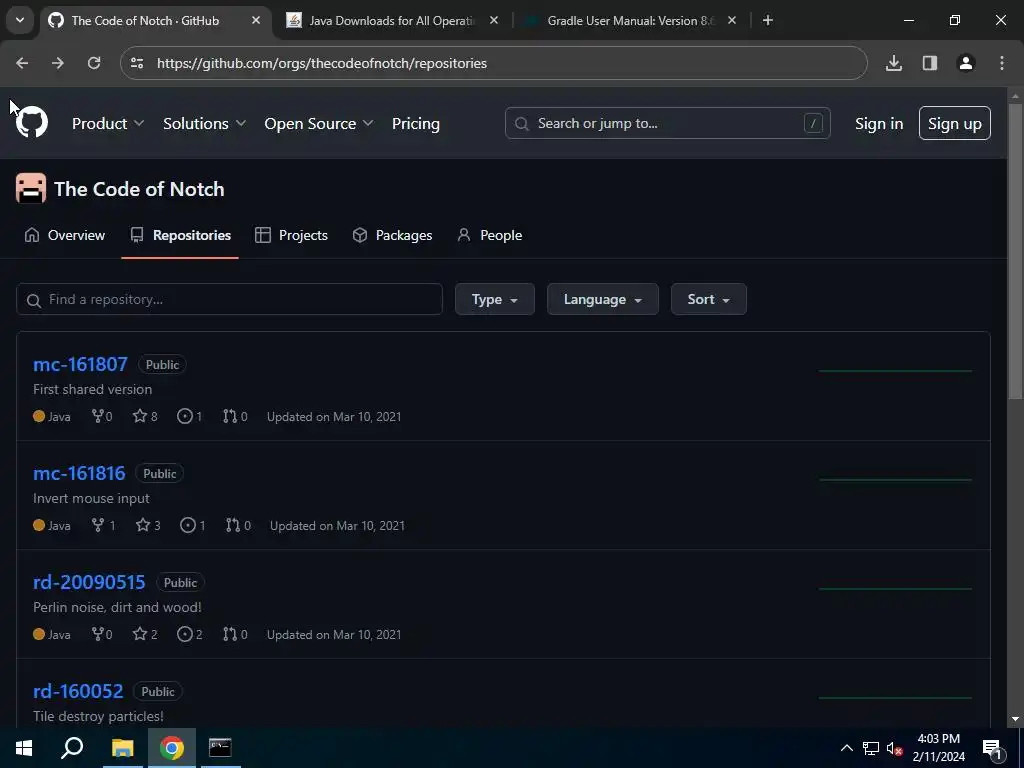Open rd-160052 repository
Viewport: 1024px width, 768px height.
click(x=78, y=691)
